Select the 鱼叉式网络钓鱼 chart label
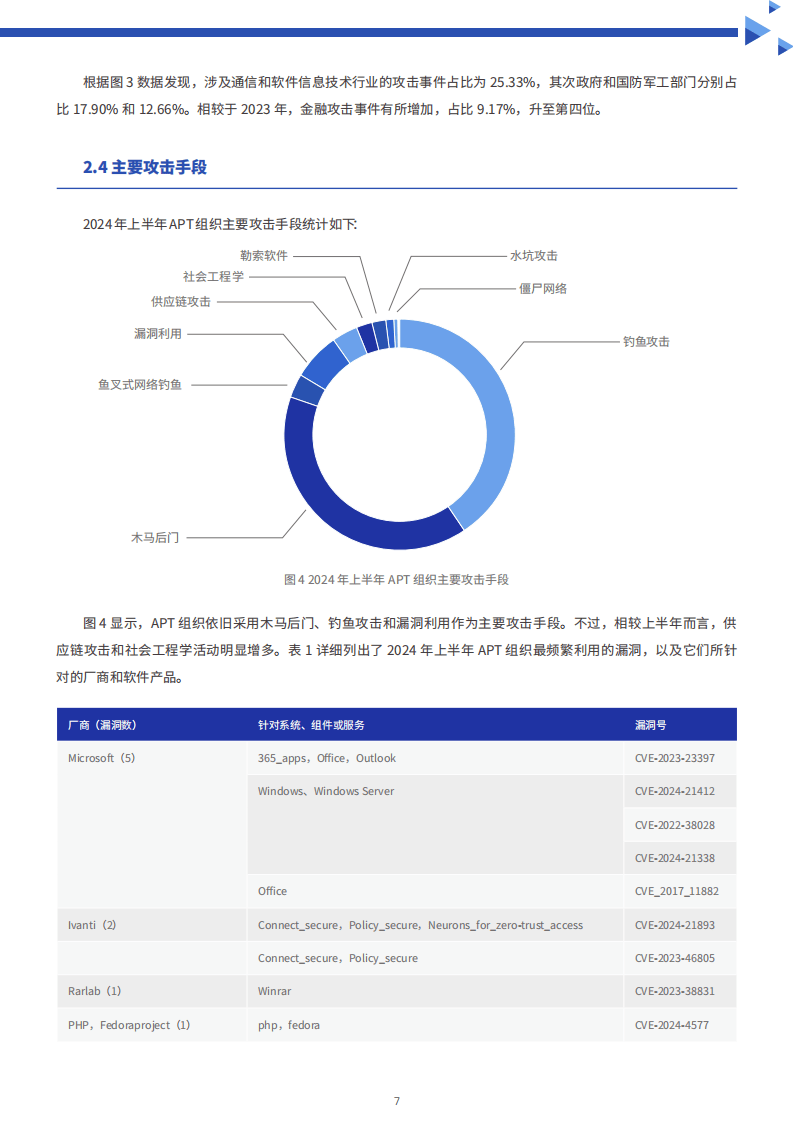Image resolution: width=794 pixels, height=1123 pixels. (x=140, y=384)
